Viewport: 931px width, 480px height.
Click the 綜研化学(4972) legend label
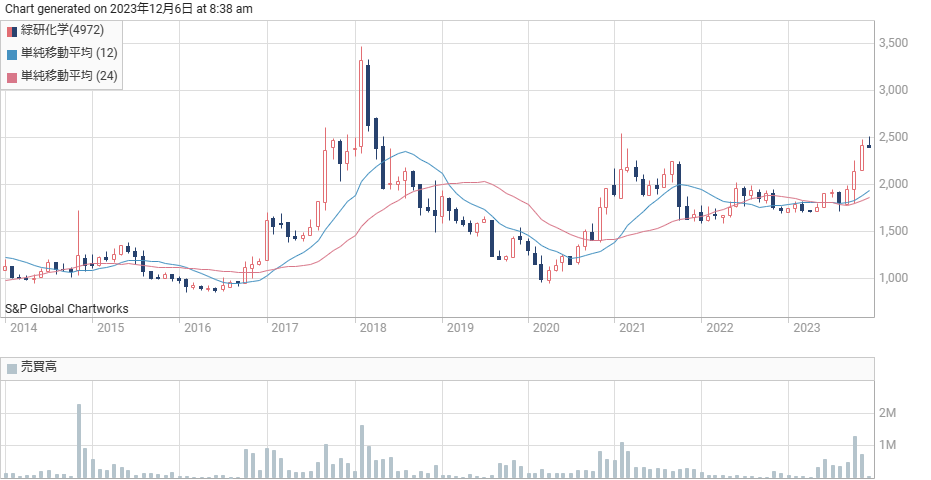(62, 30)
